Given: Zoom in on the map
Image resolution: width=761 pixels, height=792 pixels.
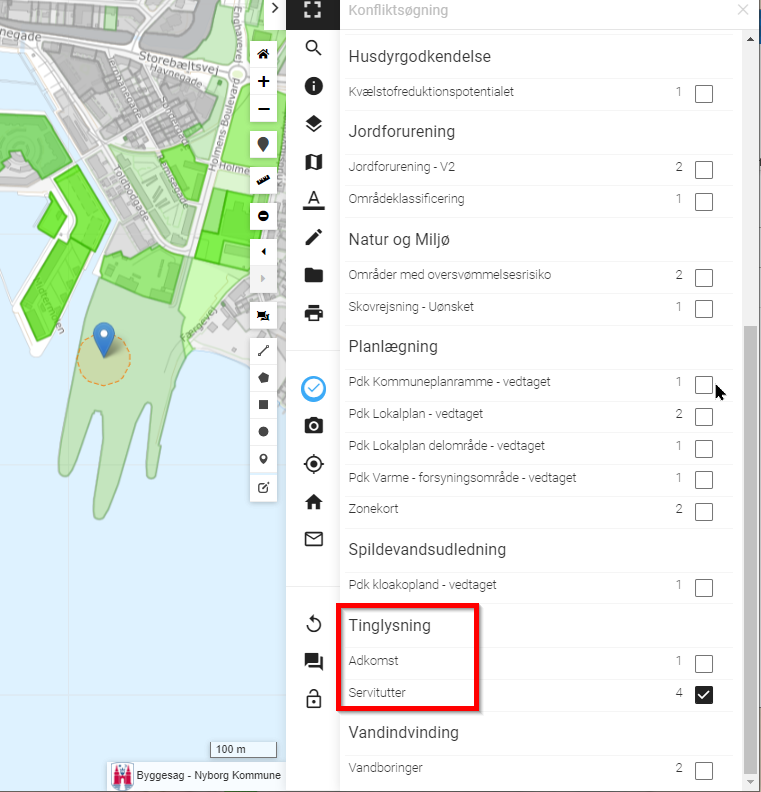Looking at the screenshot, I should tap(263, 82).
